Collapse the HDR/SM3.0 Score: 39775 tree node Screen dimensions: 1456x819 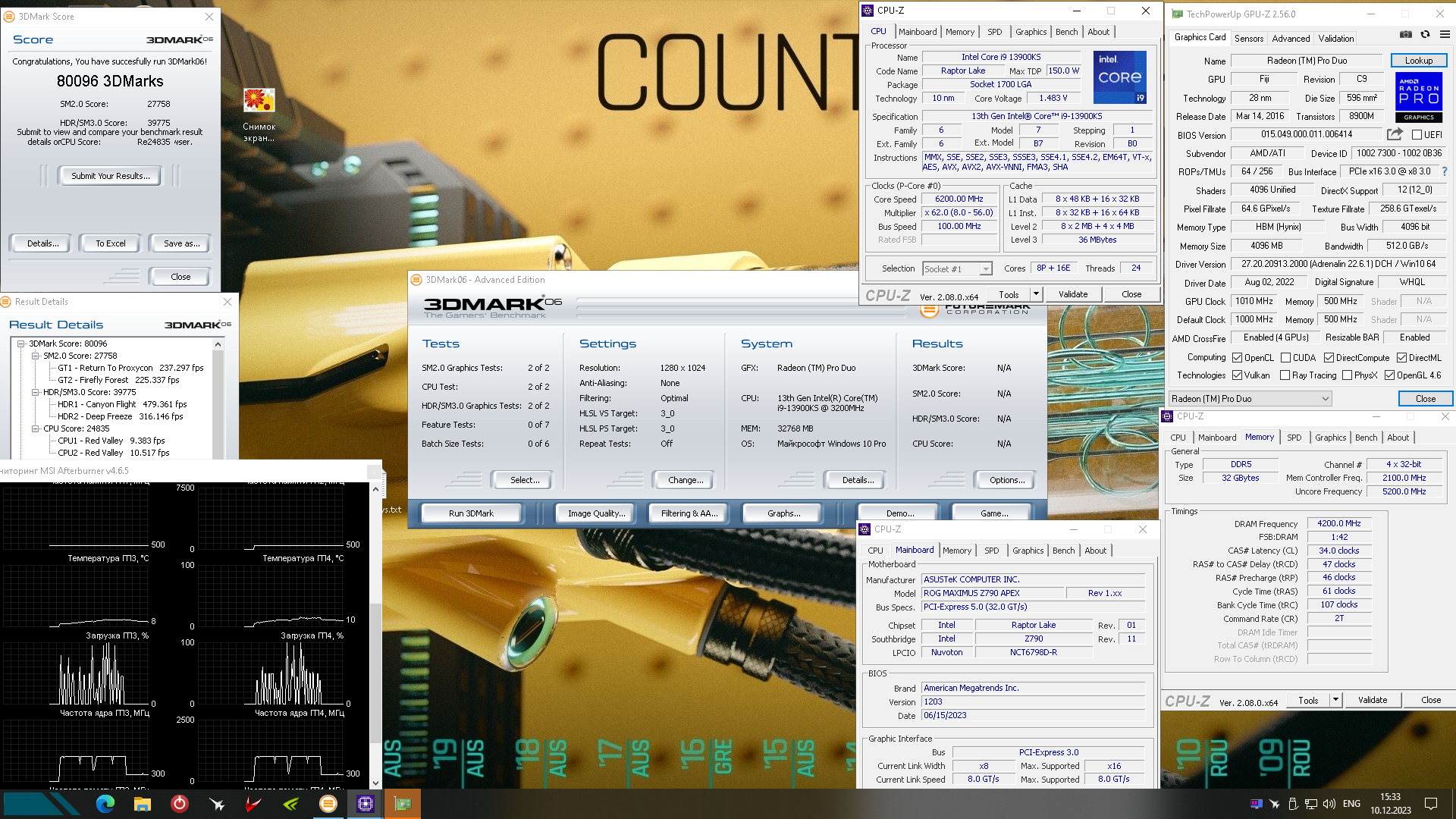click(35, 392)
